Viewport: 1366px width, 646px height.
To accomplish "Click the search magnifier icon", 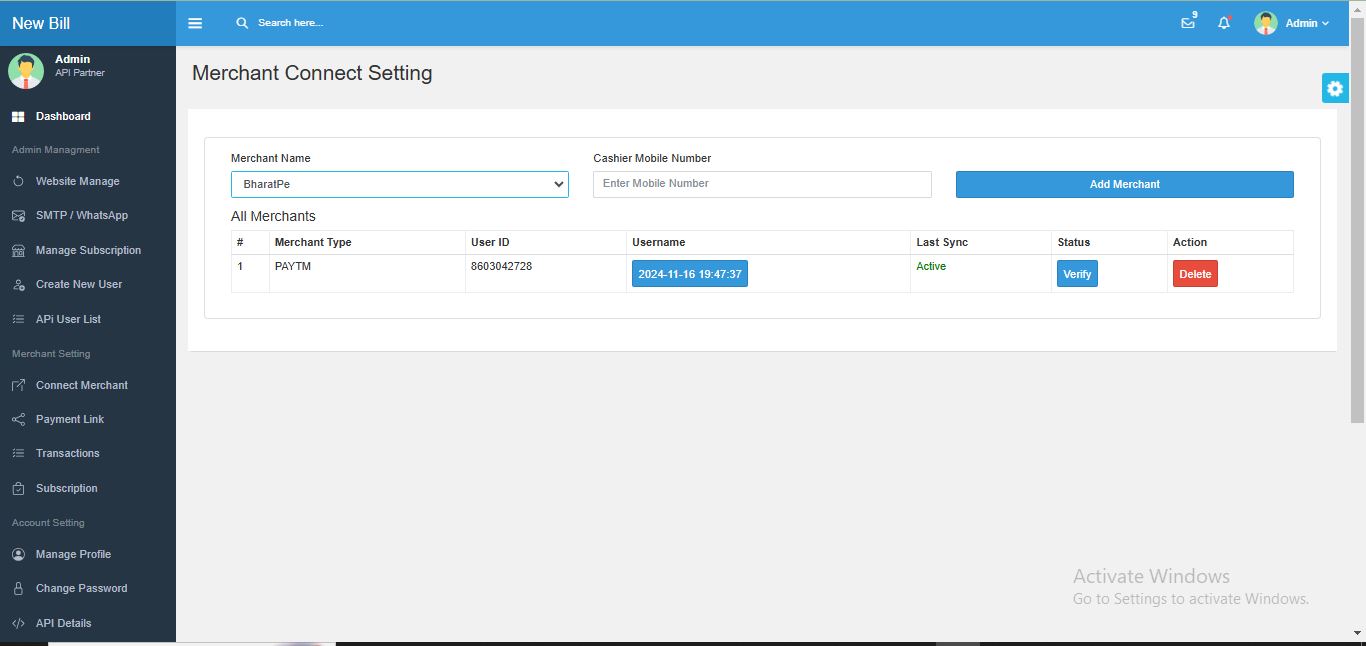I will tap(242, 23).
